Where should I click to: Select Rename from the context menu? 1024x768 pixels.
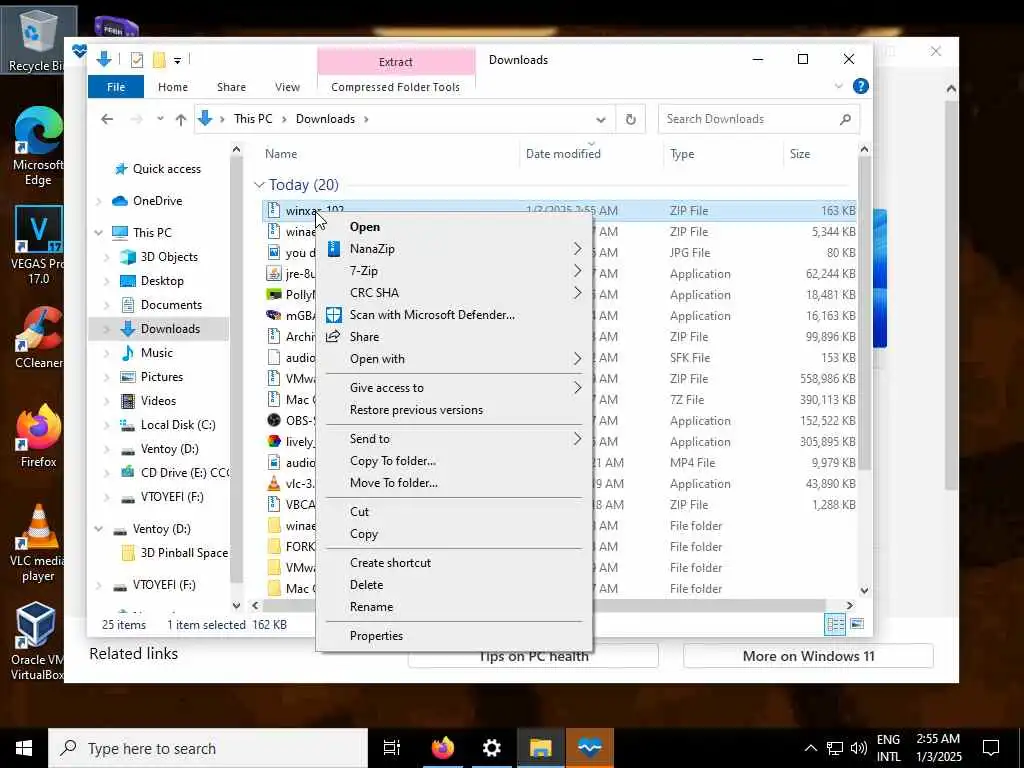pyautogui.click(x=454, y=607)
